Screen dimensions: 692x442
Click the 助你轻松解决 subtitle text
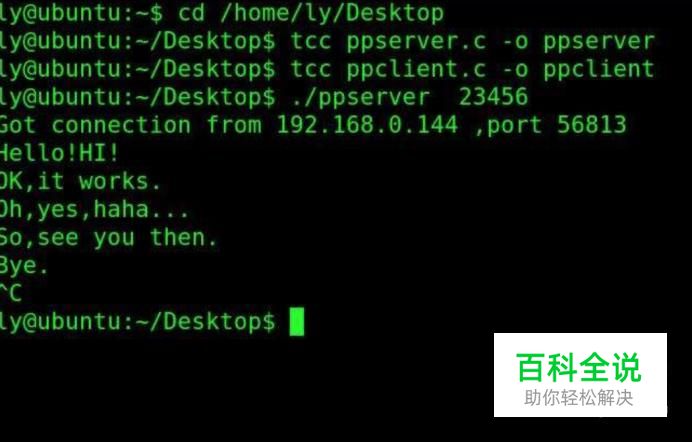click(x=579, y=398)
